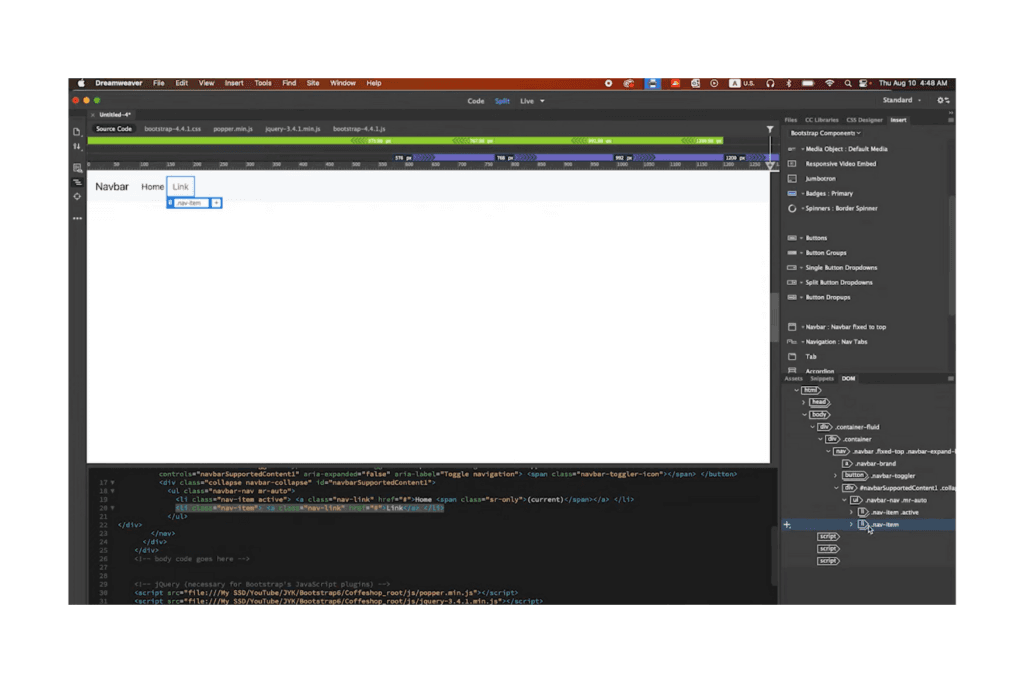Open Spotlight search in the macOS menu bar

click(848, 84)
